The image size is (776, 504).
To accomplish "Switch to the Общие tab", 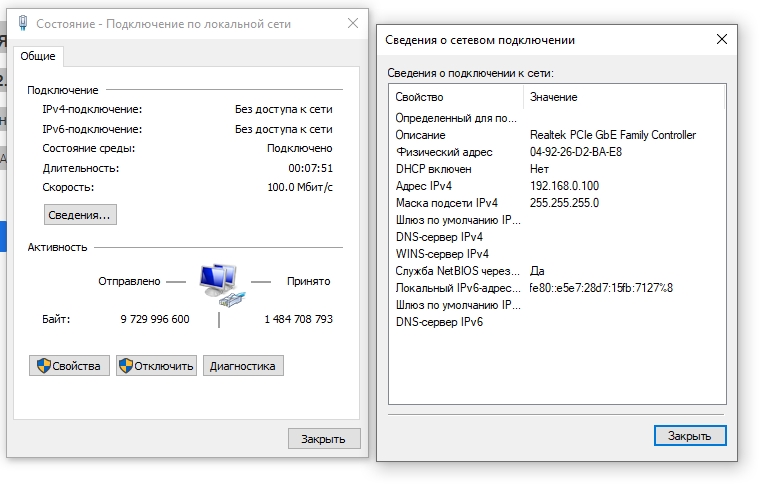I will pyautogui.click(x=38, y=56).
